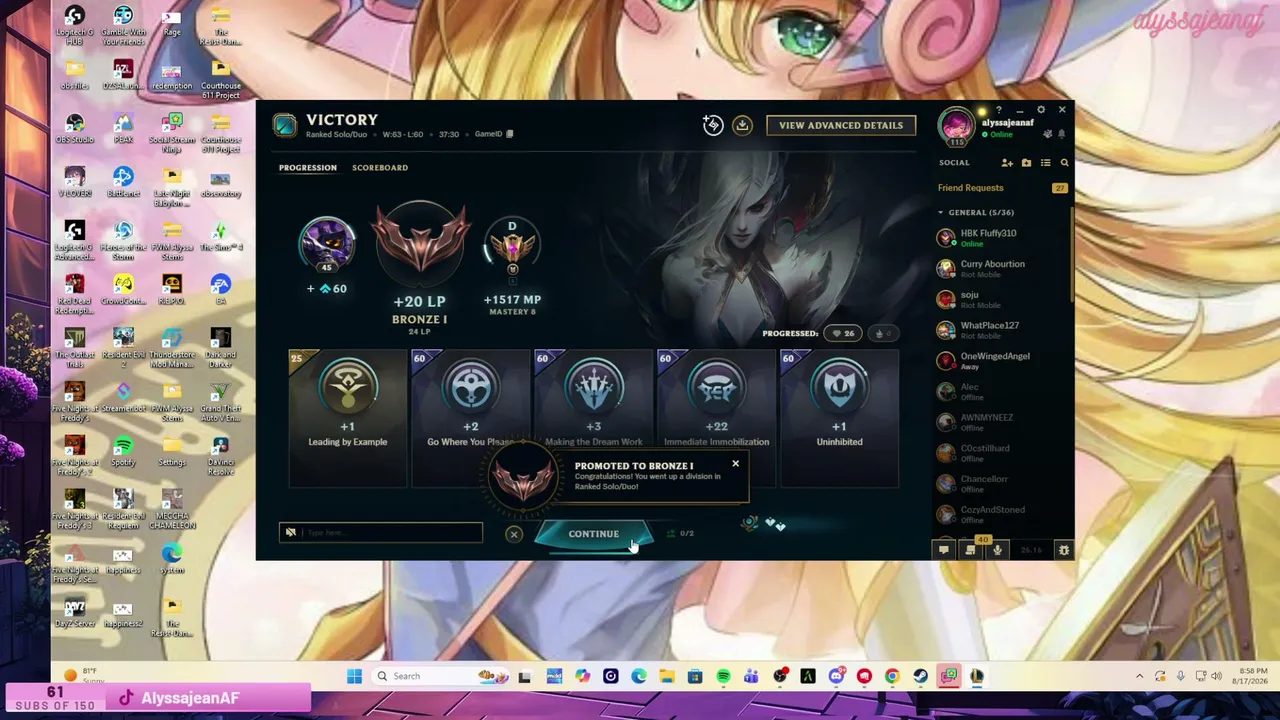Select friend soju in list
Image resolution: width=1280 pixels, height=720 pixels.
click(1002, 299)
